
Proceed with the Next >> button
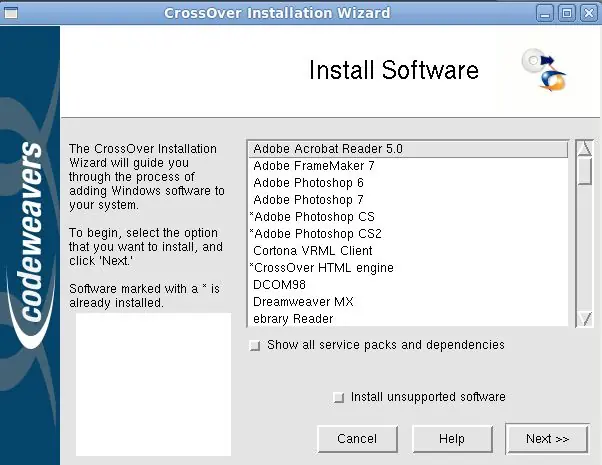547,439
